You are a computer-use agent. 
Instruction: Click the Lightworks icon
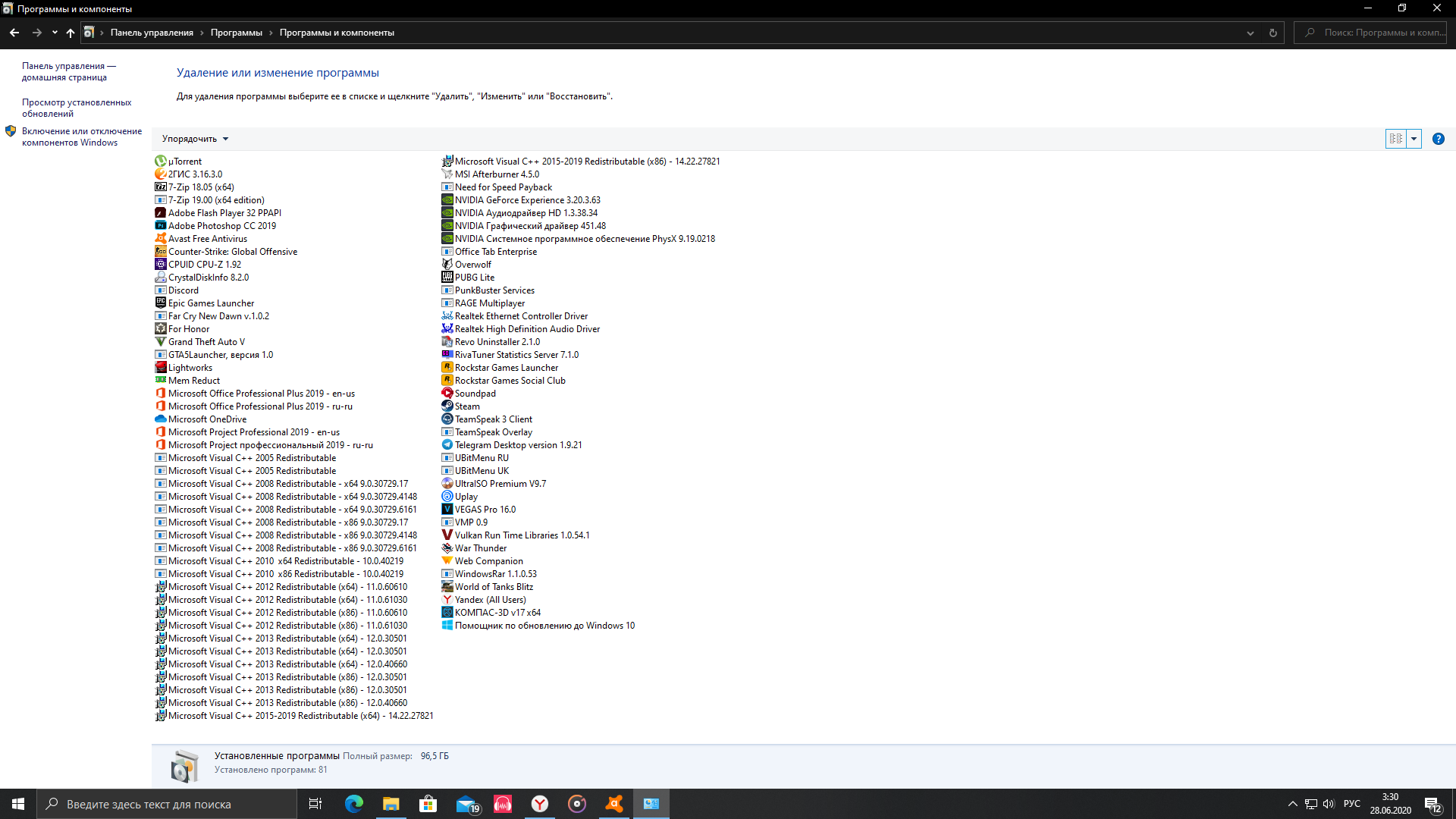[160, 368]
